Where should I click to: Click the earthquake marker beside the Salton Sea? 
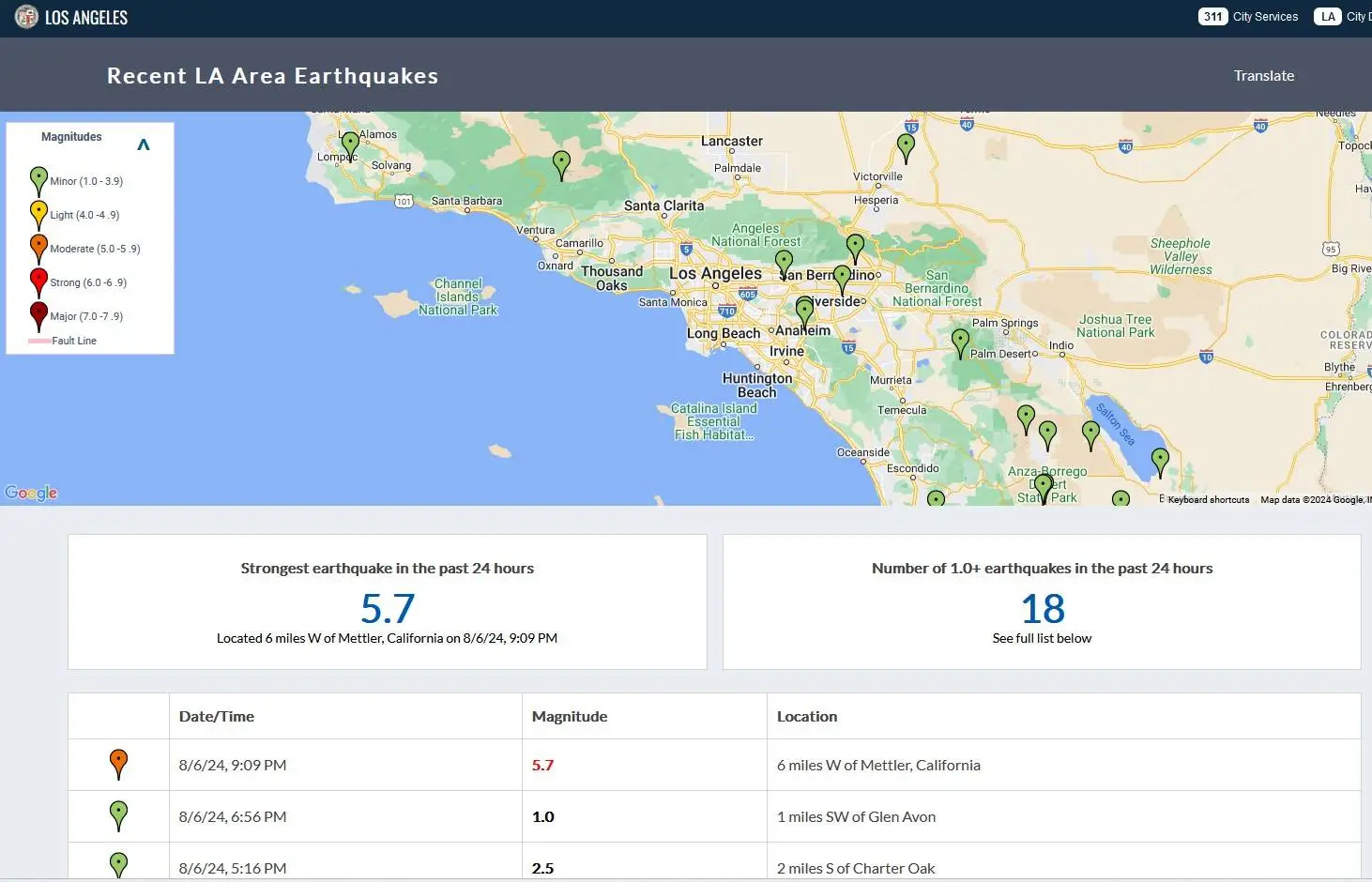[1160, 460]
